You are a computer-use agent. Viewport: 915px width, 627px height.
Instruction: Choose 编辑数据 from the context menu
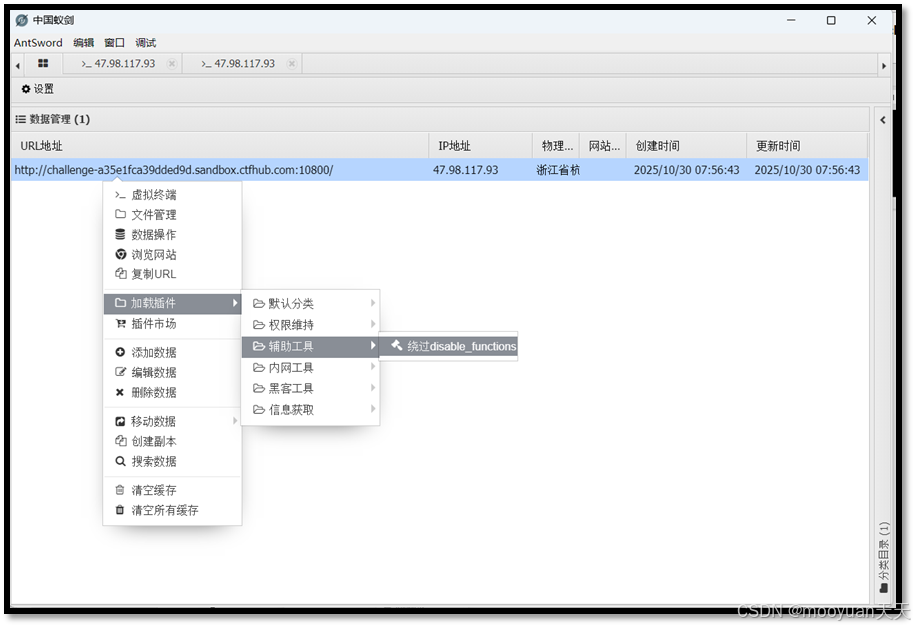tap(172, 372)
